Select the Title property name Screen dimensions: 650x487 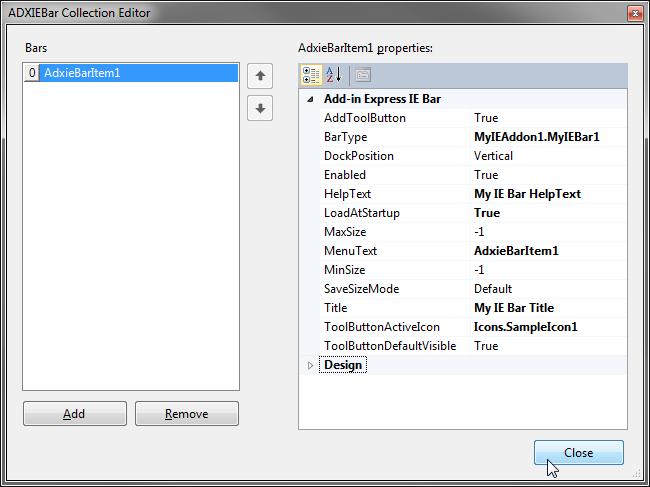point(335,308)
